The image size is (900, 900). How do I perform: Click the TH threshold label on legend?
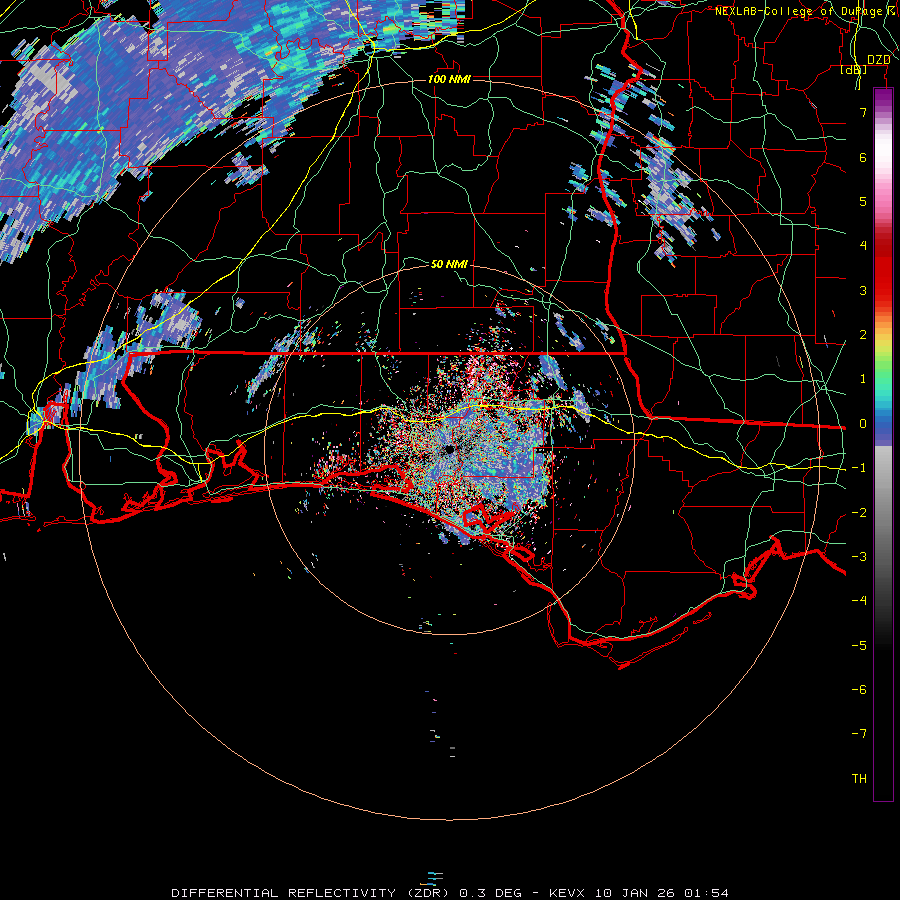point(859,779)
